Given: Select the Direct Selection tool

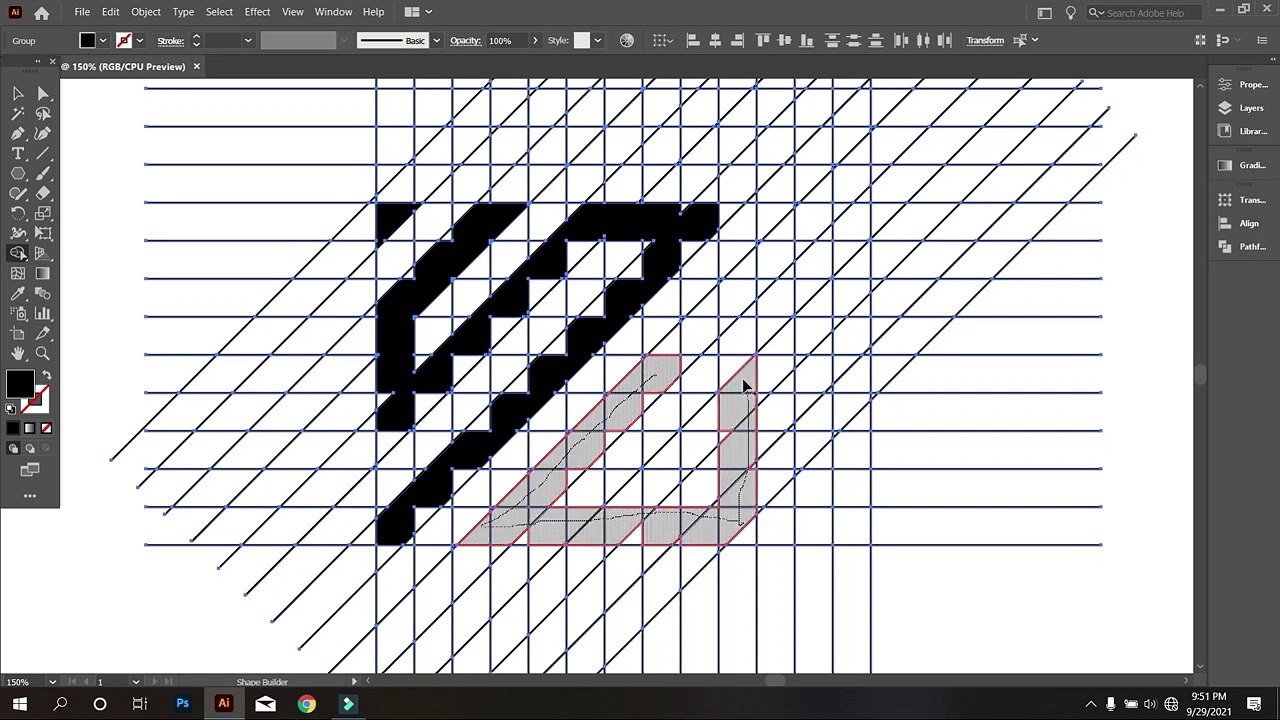Looking at the screenshot, I should point(43,93).
